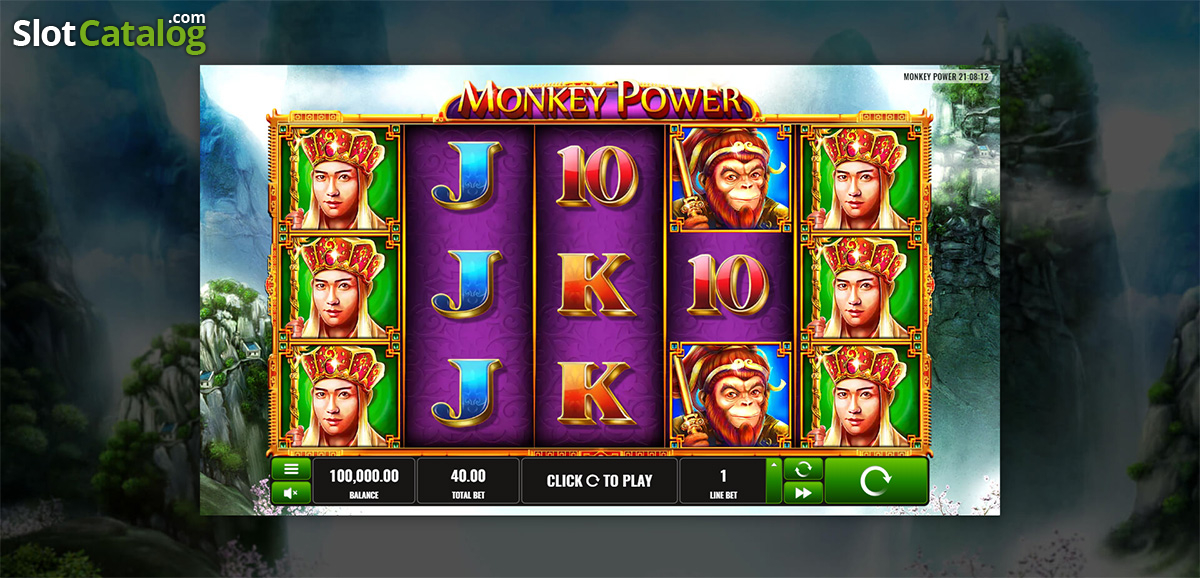Screen dimensions: 1200x578
Task: Click the large green spin button
Action: (x=876, y=481)
